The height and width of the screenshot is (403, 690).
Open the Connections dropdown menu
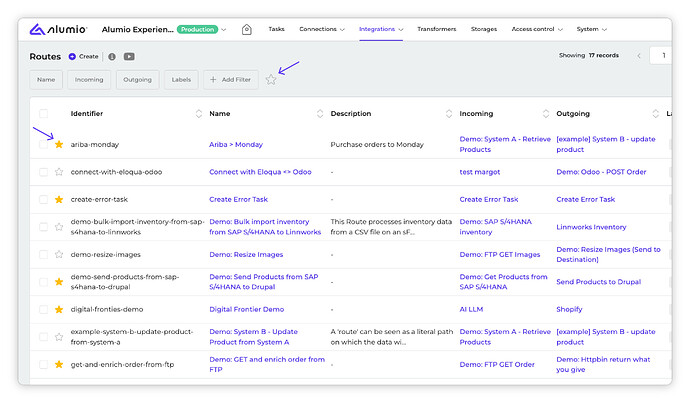coord(322,29)
